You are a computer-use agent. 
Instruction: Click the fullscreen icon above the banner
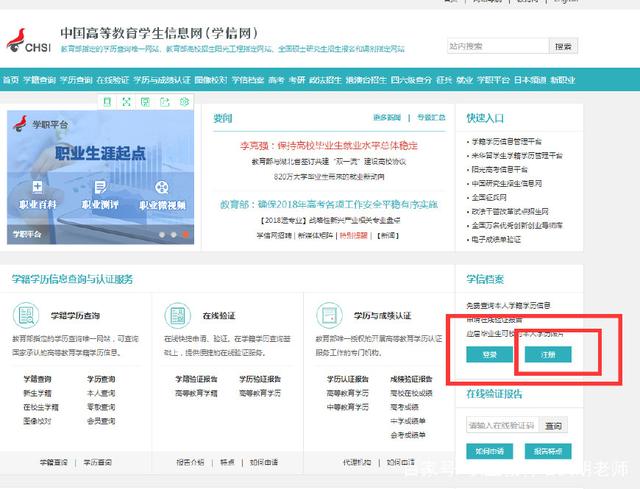point(127,102)
